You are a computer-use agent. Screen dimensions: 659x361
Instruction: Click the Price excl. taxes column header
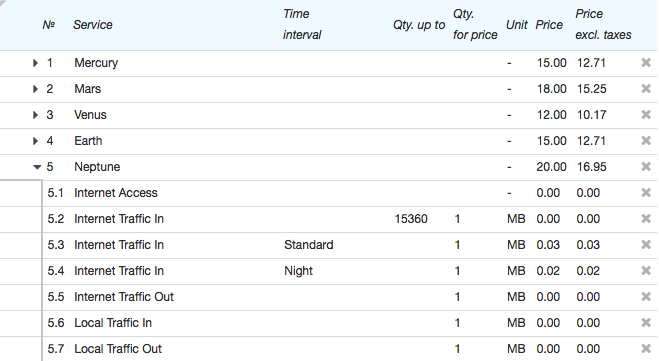[x=603, y=24]
